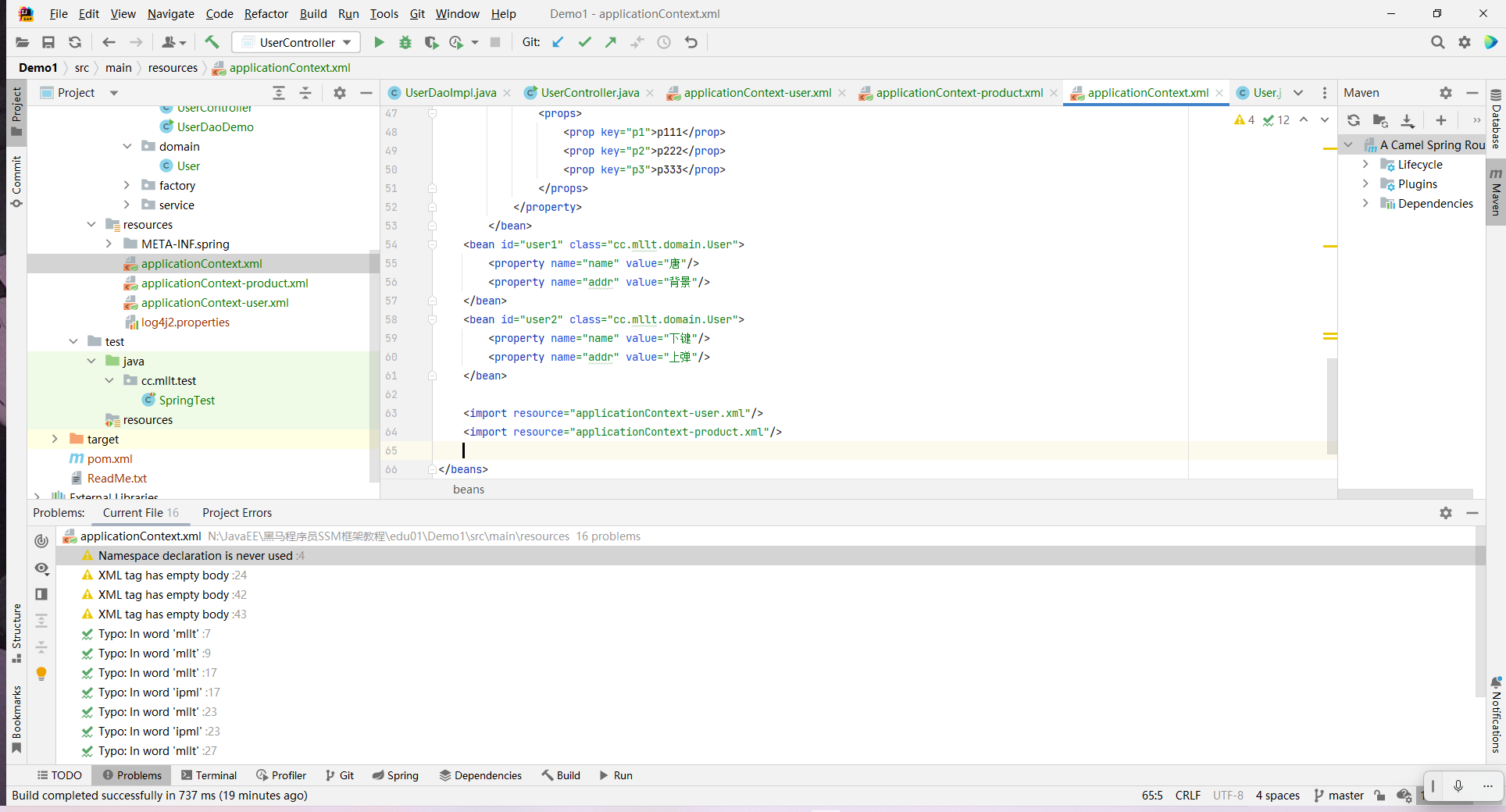Click CRLF line separator setting

[x=1188, y=796]
